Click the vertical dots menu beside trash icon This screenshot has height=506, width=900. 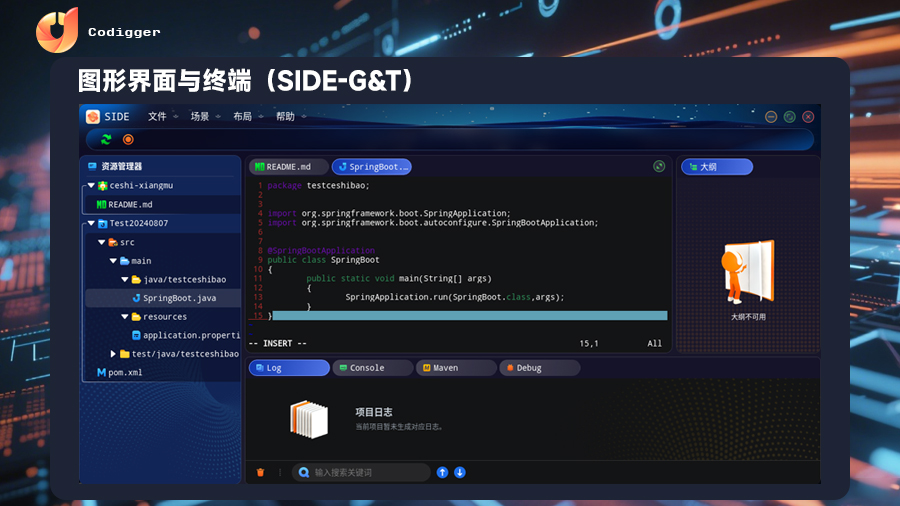click(x=280, y=472)
